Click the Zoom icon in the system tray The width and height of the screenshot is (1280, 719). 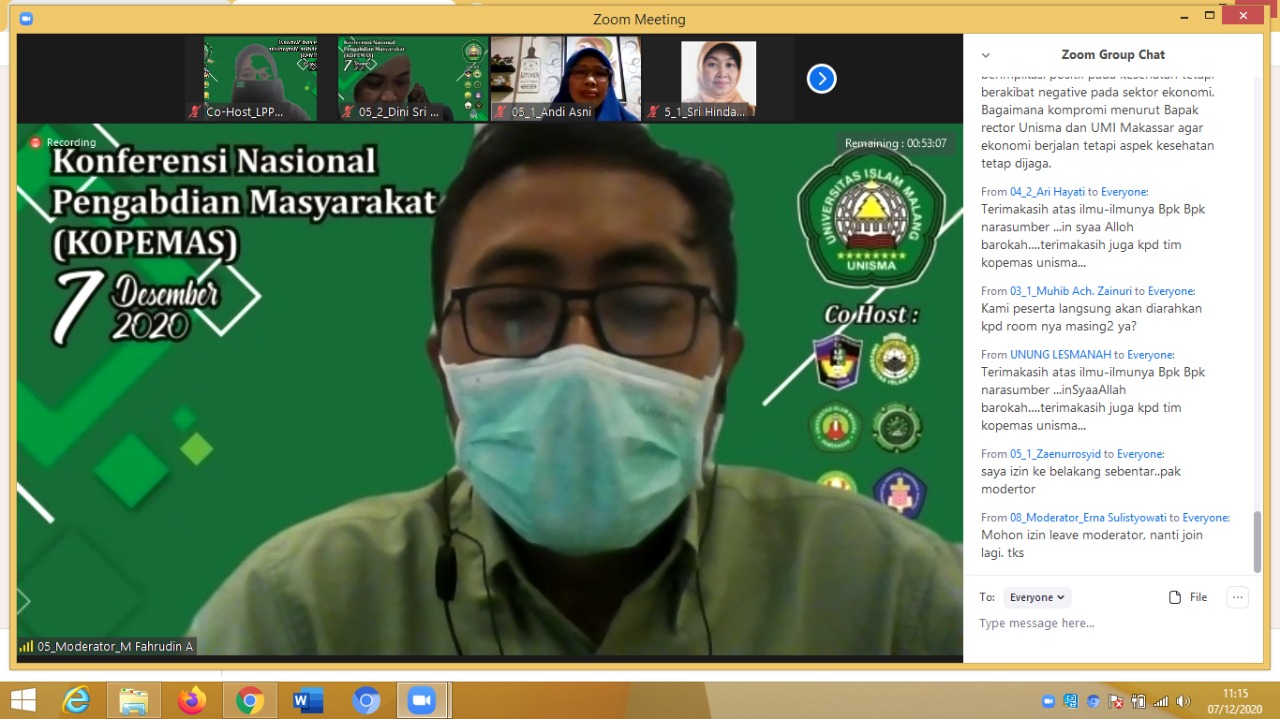1048,701
